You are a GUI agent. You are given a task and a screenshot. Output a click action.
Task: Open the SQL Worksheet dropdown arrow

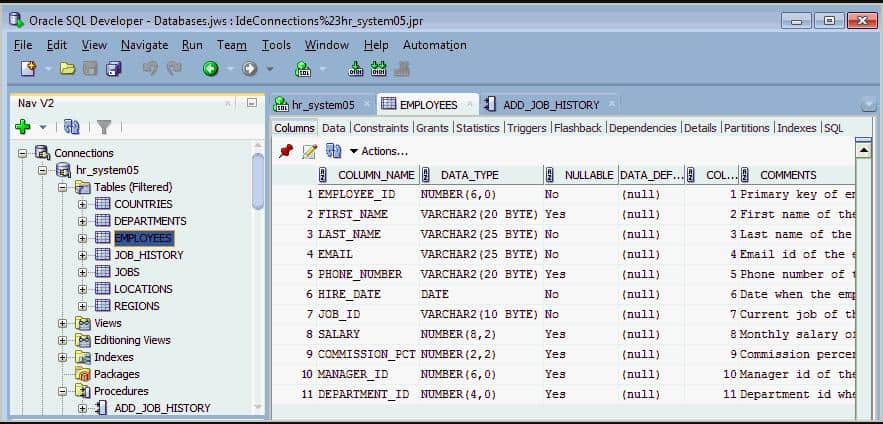[x=323, y=69]
